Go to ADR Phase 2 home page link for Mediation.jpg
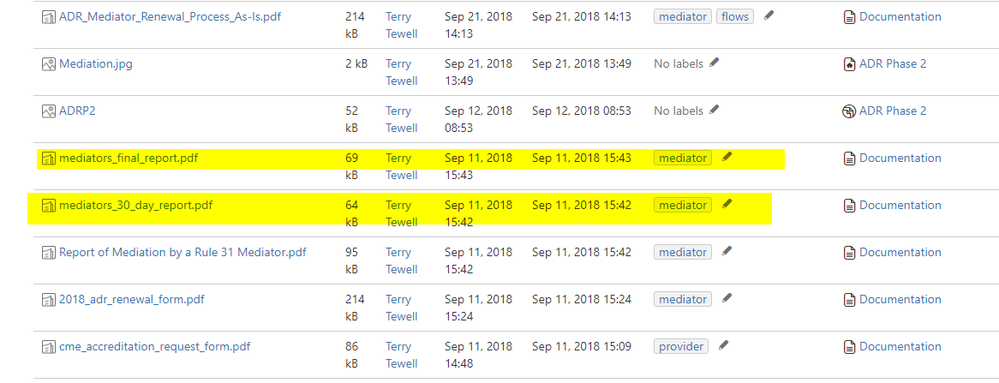This screenshot has height=383, width=999. (893, 64)
